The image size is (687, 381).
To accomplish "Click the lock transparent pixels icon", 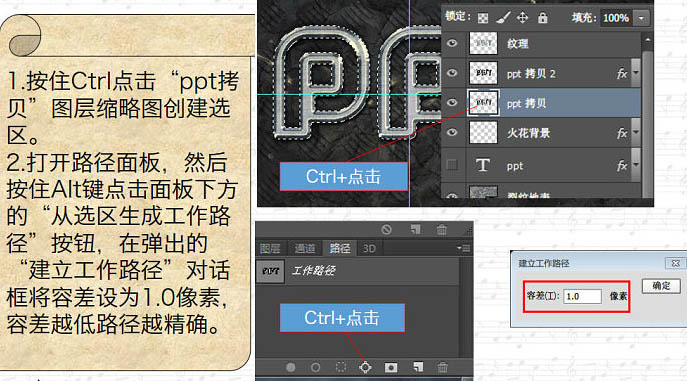I will tap(483, 18).
